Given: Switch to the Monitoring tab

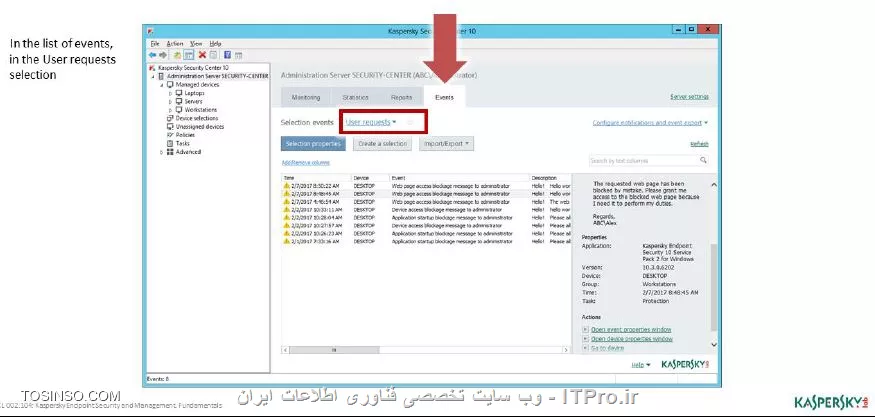Looking at the screenshot, I should pos(306,97).
